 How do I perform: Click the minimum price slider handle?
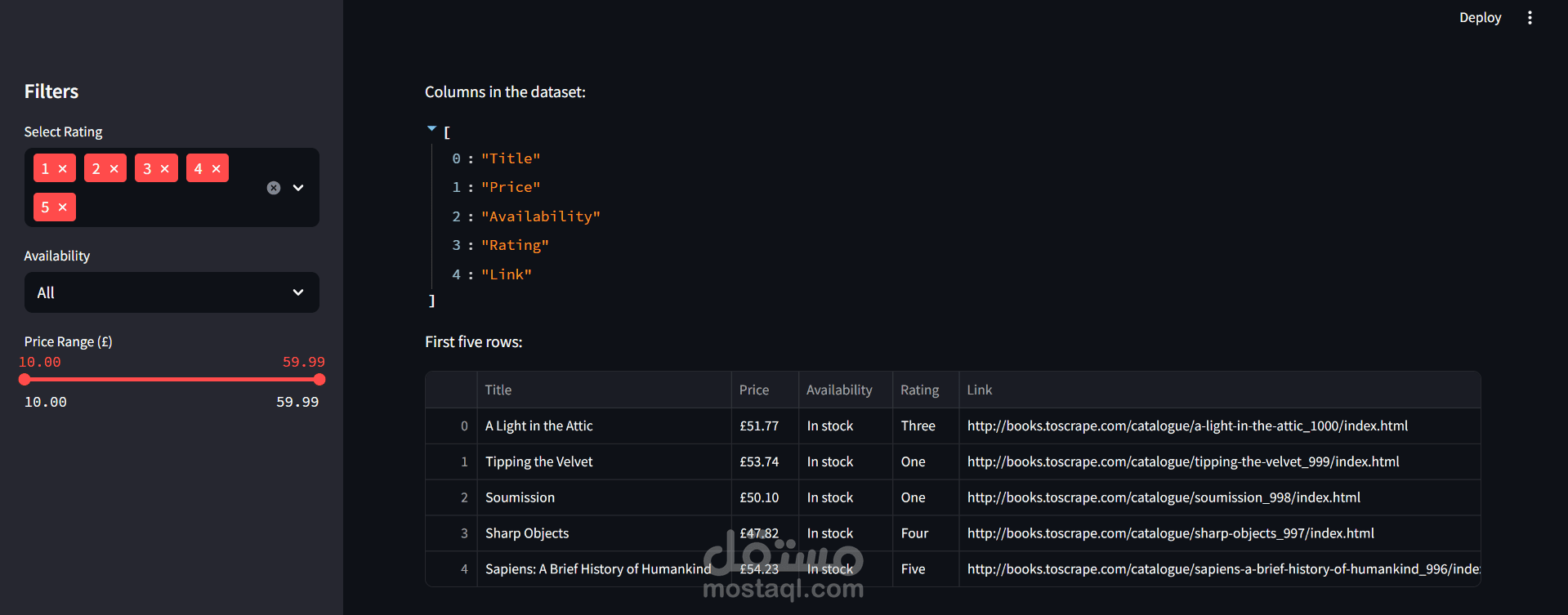coord(25,379)
